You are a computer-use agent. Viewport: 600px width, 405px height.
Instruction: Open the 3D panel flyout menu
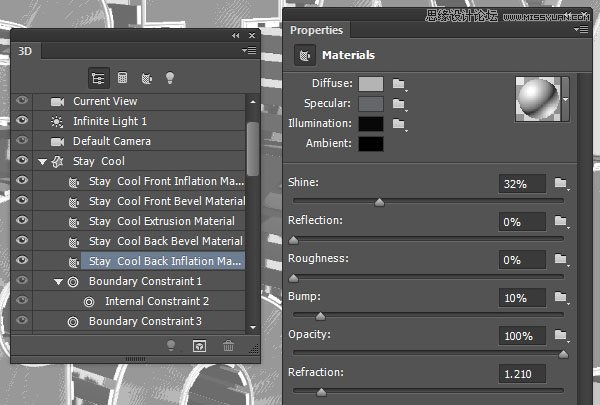249,50
